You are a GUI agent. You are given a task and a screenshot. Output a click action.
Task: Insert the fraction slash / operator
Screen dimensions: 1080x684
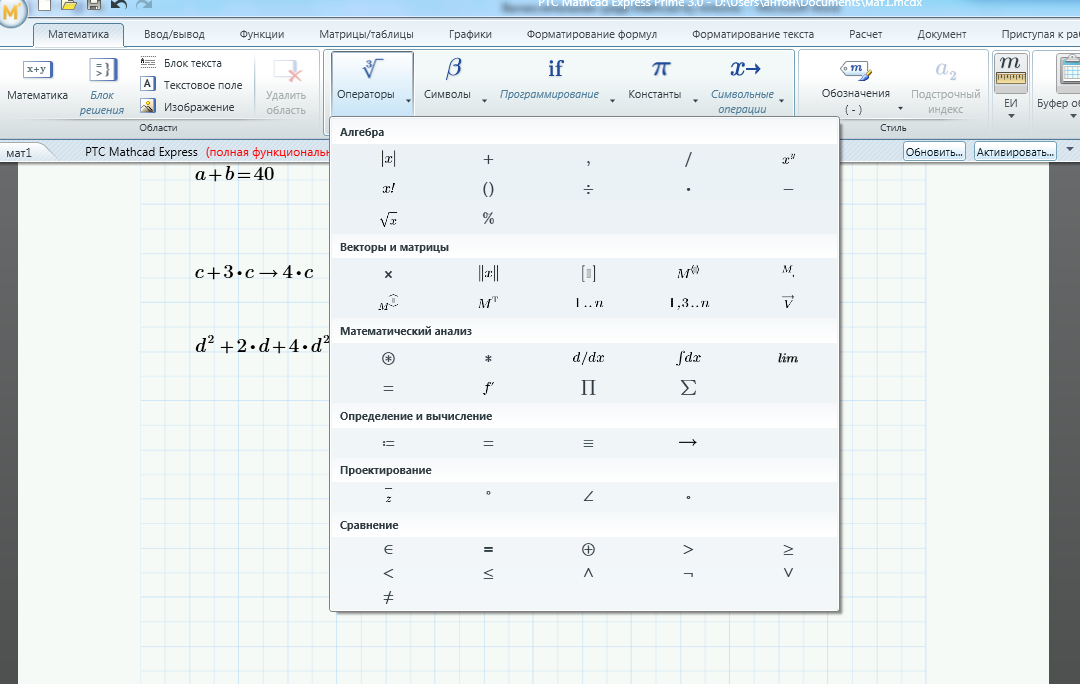[688, 159]
